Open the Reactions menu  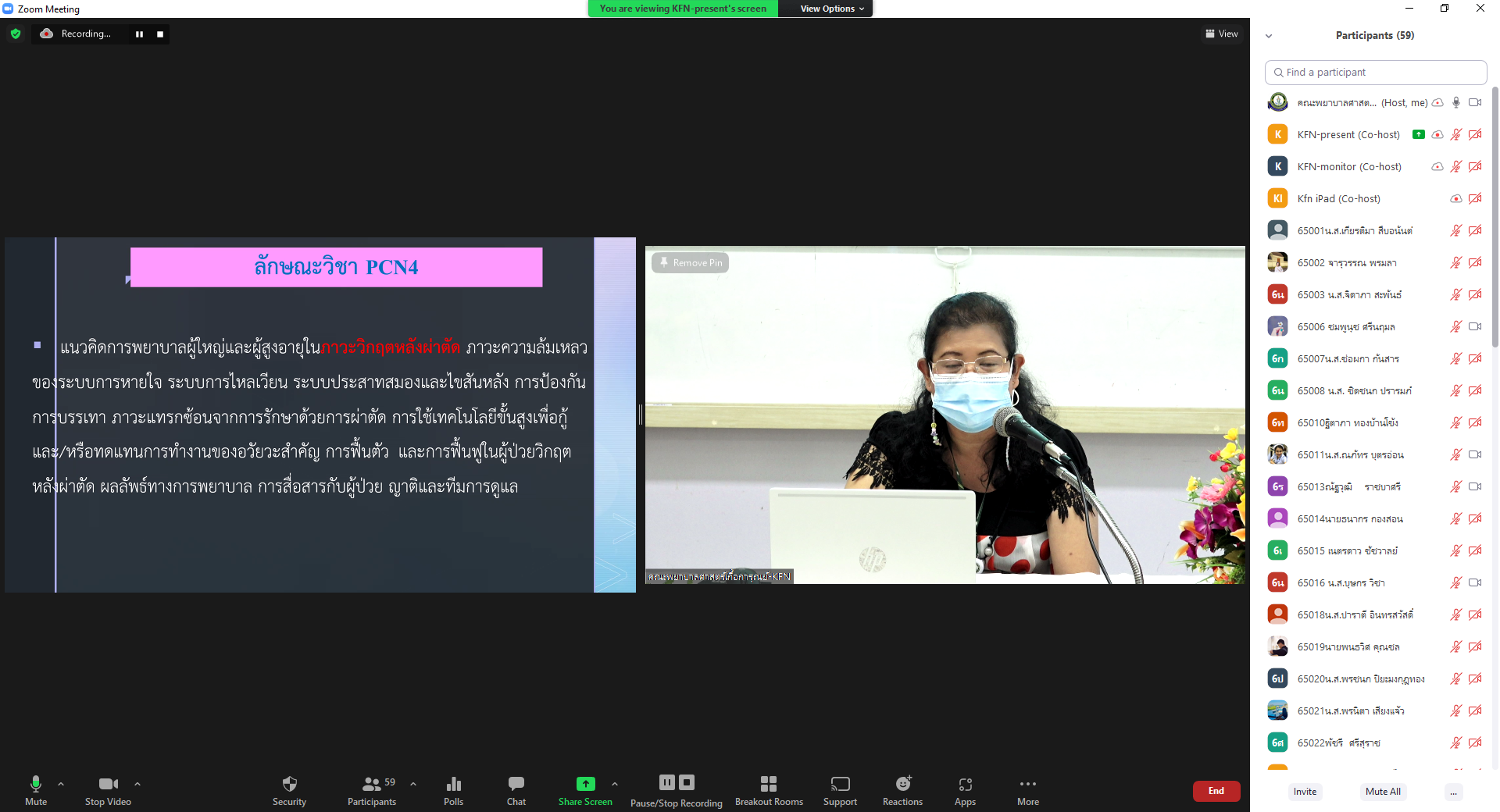point(902,790)
